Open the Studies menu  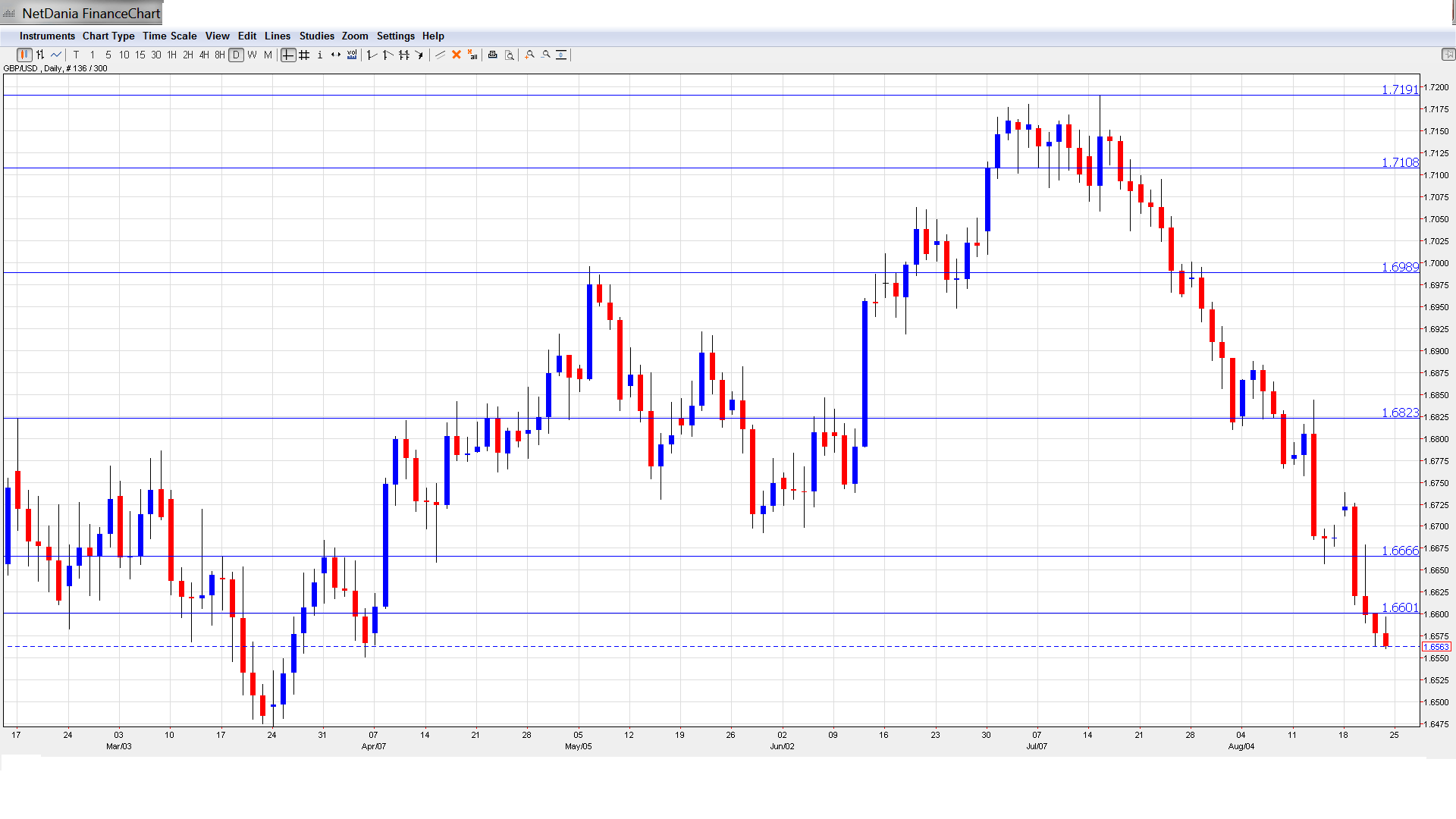316,36
